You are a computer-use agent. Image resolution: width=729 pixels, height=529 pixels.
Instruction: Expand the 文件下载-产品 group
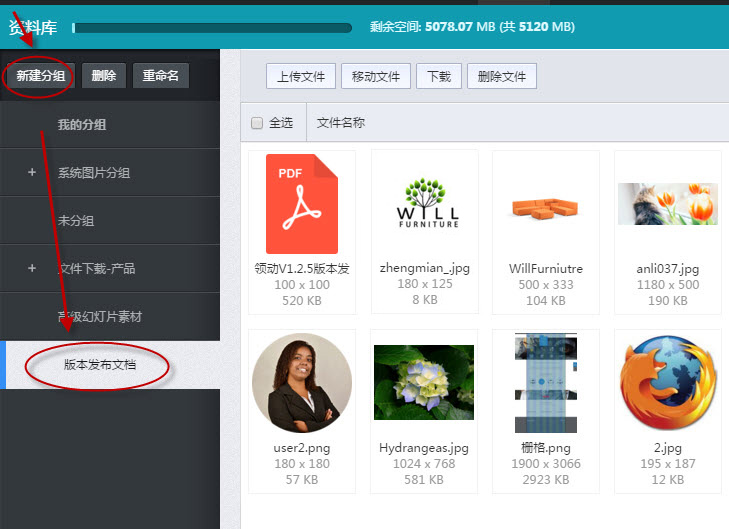tap(32, 268)
